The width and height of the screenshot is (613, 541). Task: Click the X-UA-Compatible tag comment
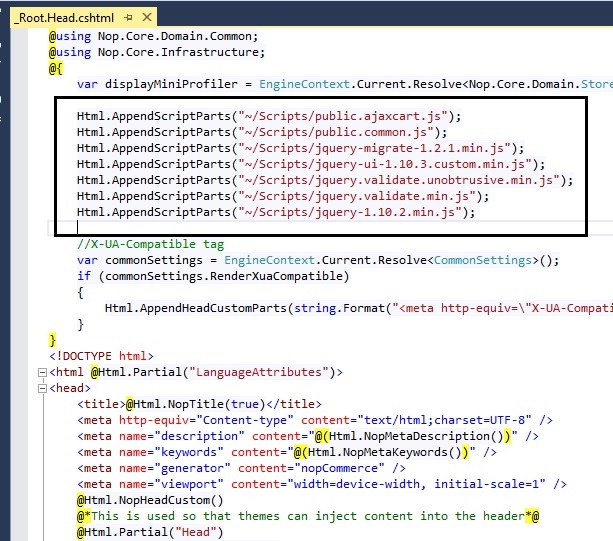tap(151, 244)
